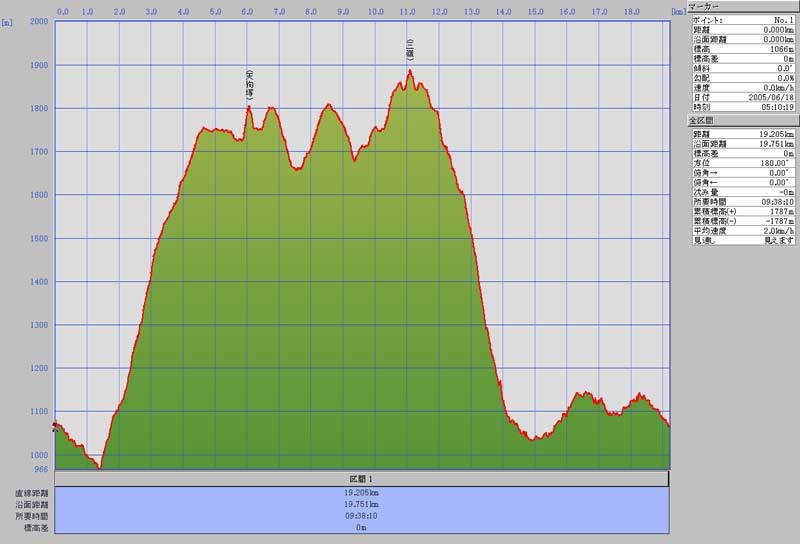Click the 平均速度 2.0km/h row
800x544 pixels.
pos(743,230)
